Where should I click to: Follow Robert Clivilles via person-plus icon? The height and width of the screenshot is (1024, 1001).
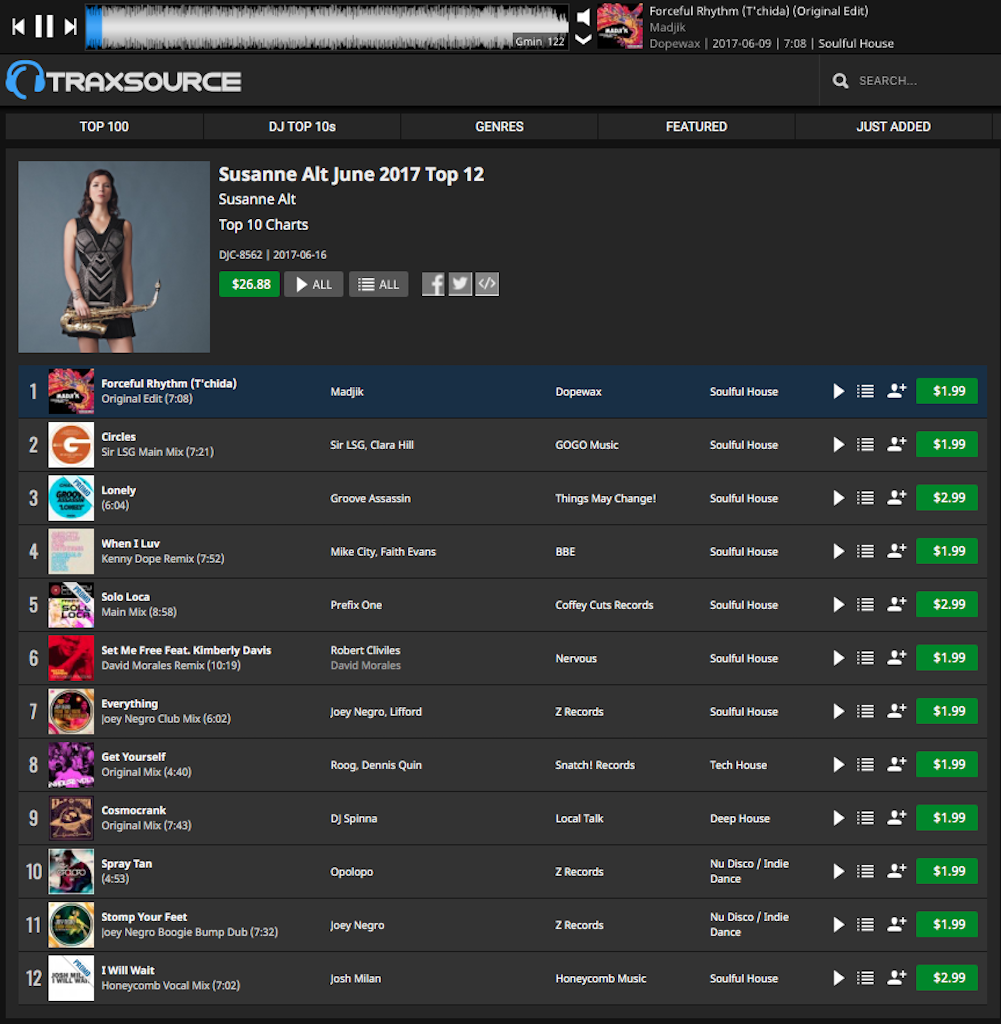897,658
